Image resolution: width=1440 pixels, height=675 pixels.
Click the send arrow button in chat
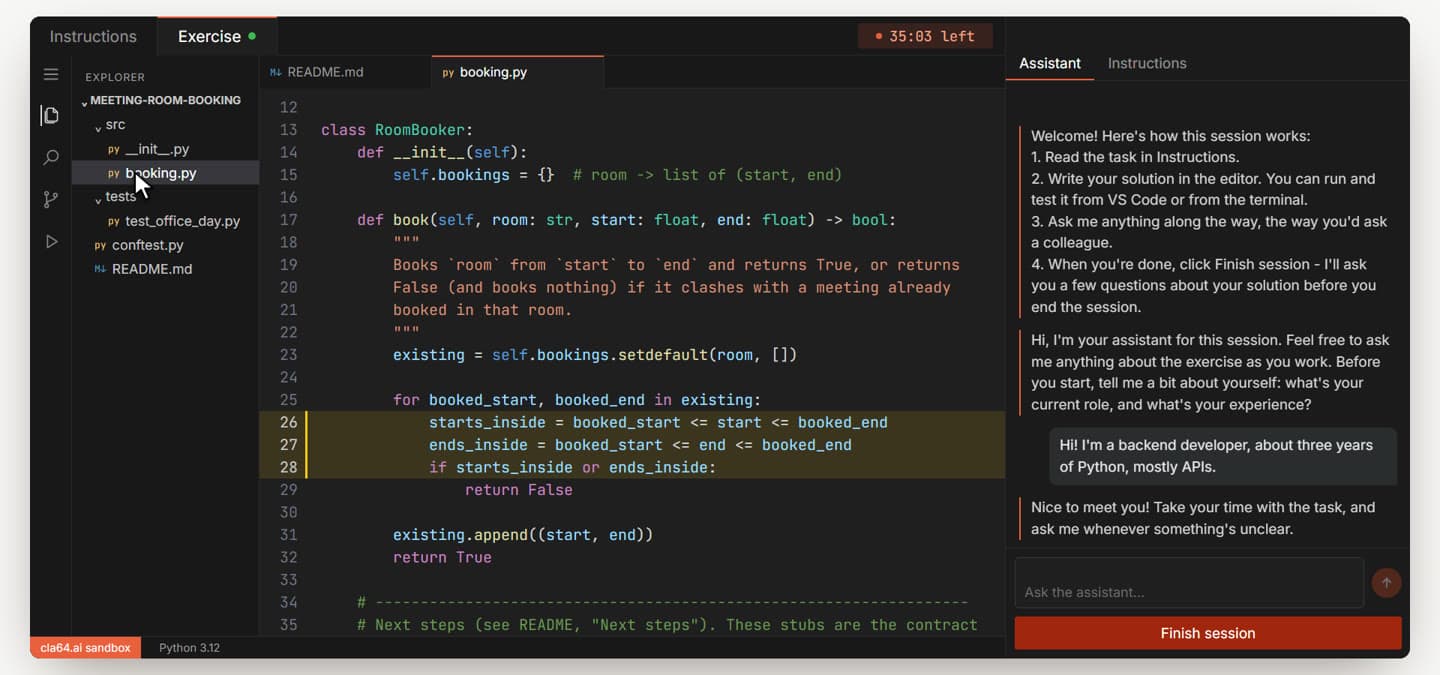point(1386,583)
